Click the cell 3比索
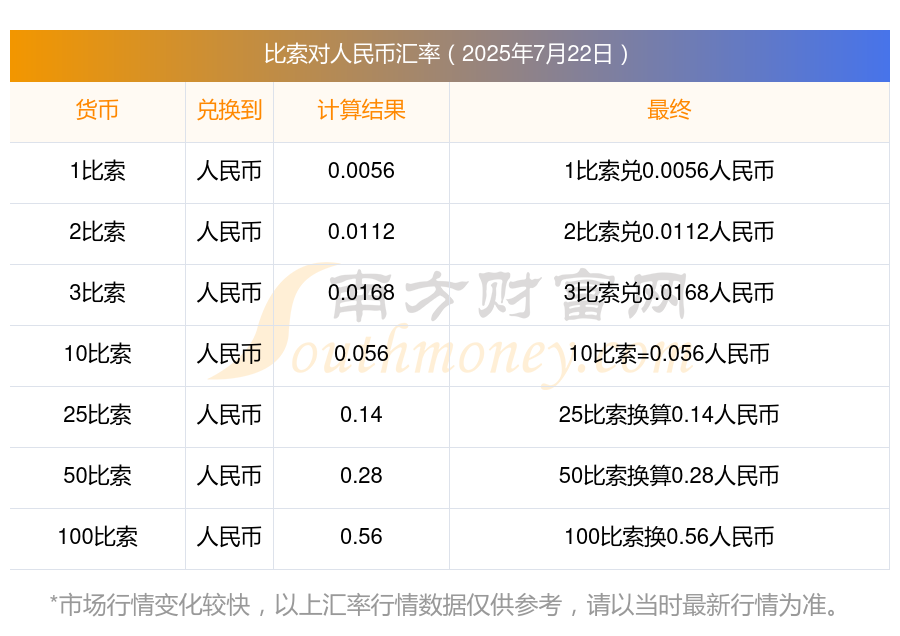The image size is (900, 636). 98,293
